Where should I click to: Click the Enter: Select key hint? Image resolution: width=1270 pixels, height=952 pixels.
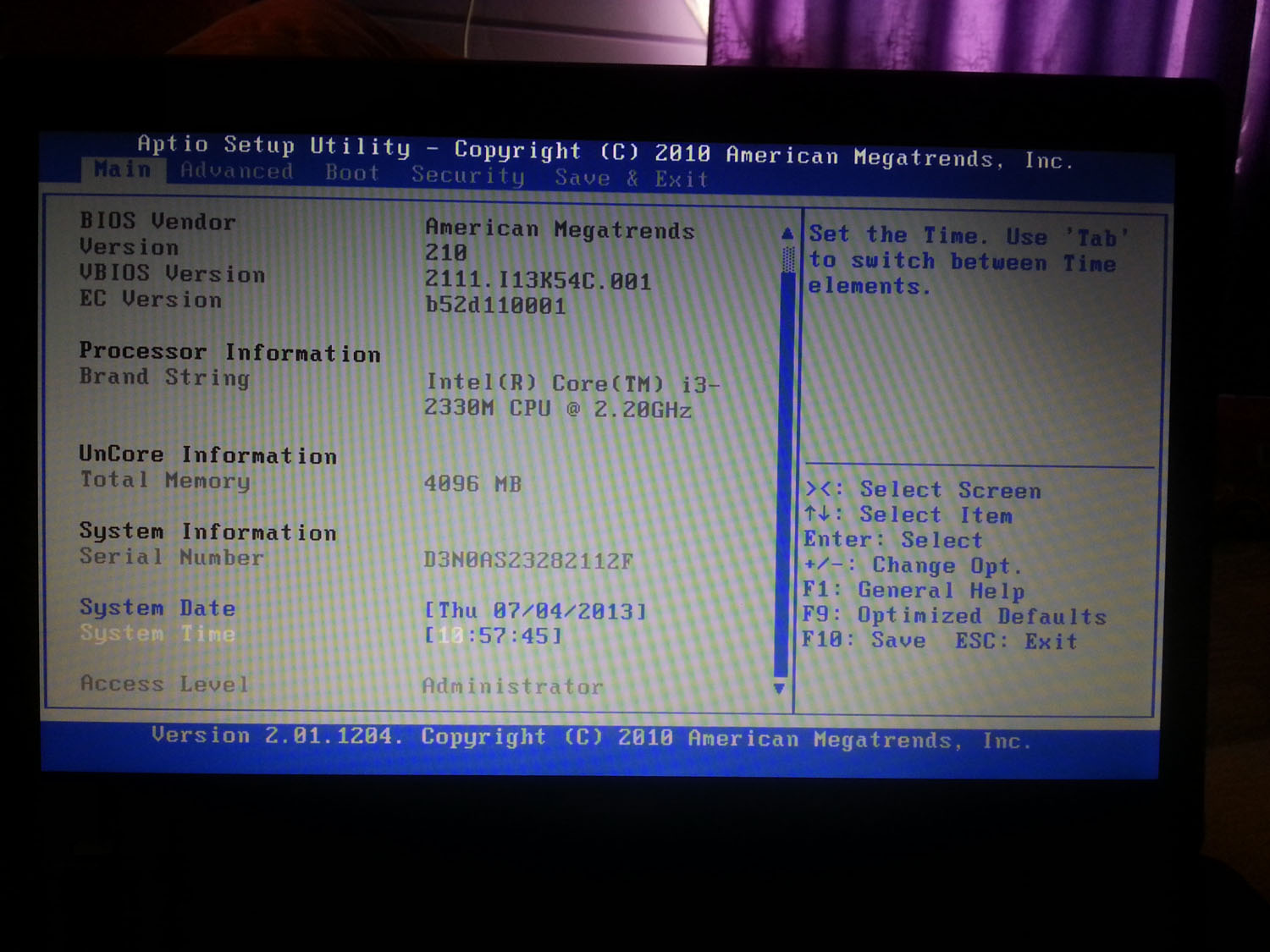(893, 540)
